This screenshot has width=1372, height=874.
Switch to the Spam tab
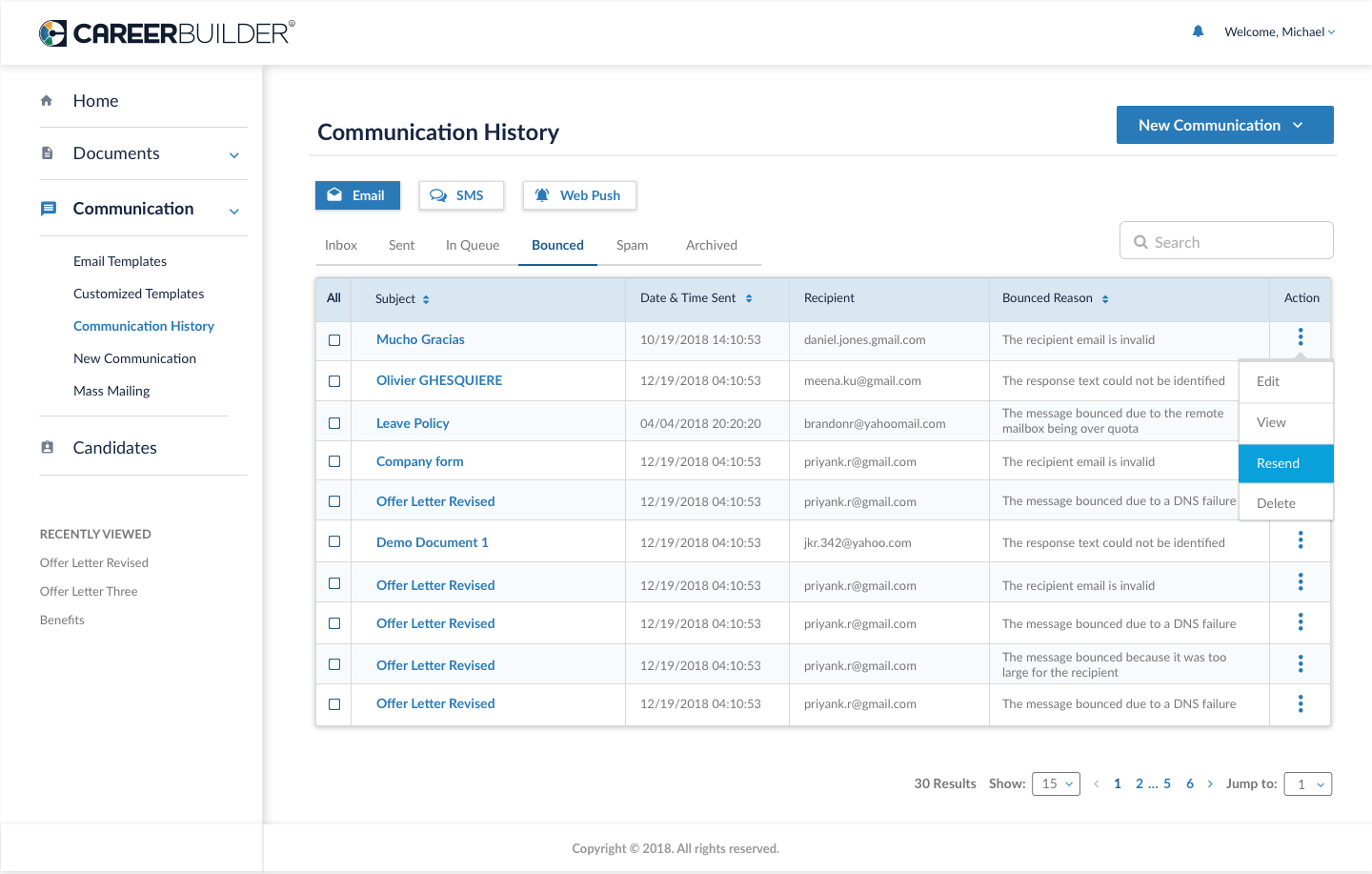point(632,245)
